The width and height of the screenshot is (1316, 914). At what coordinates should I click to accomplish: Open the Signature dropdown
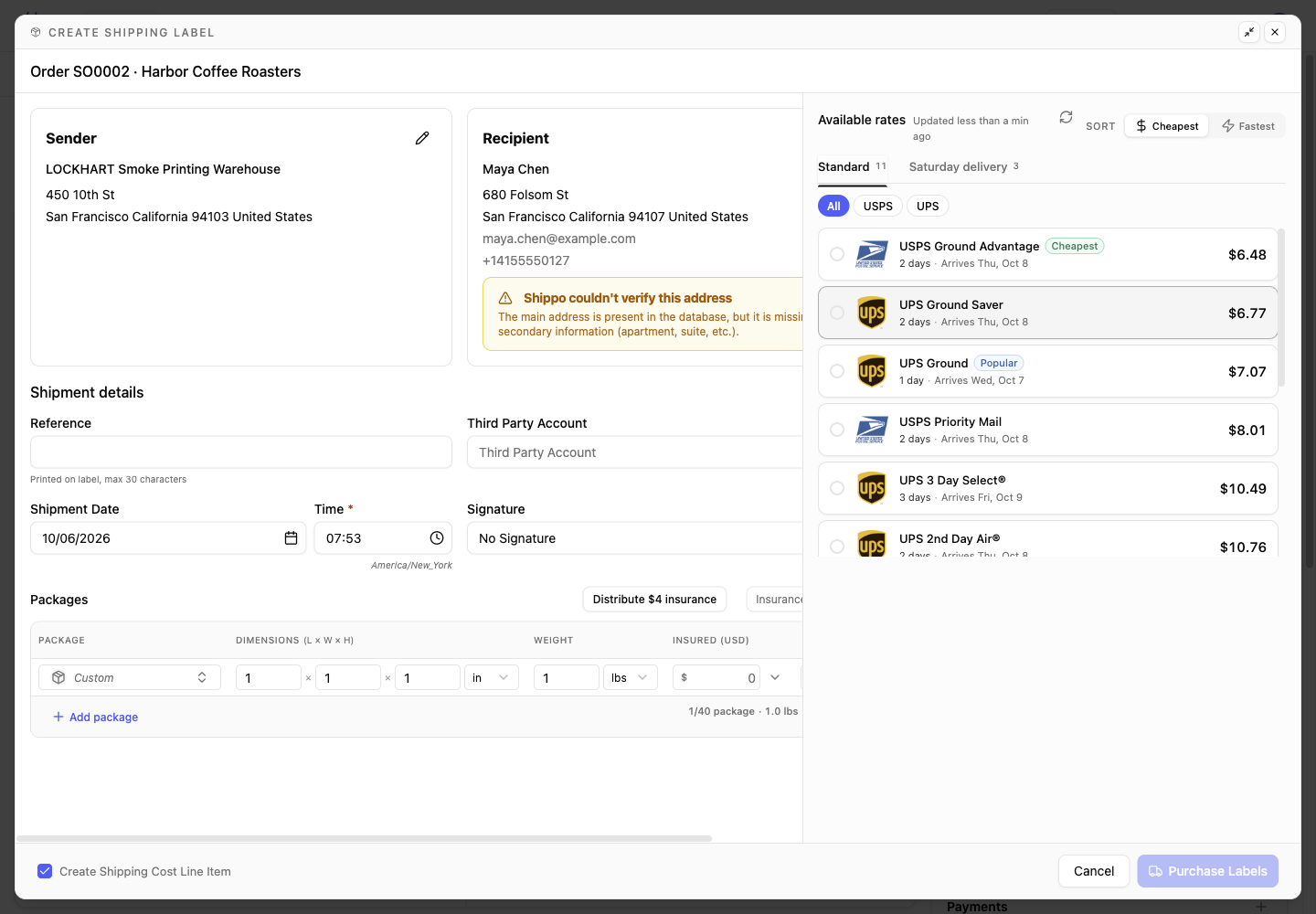635,538
